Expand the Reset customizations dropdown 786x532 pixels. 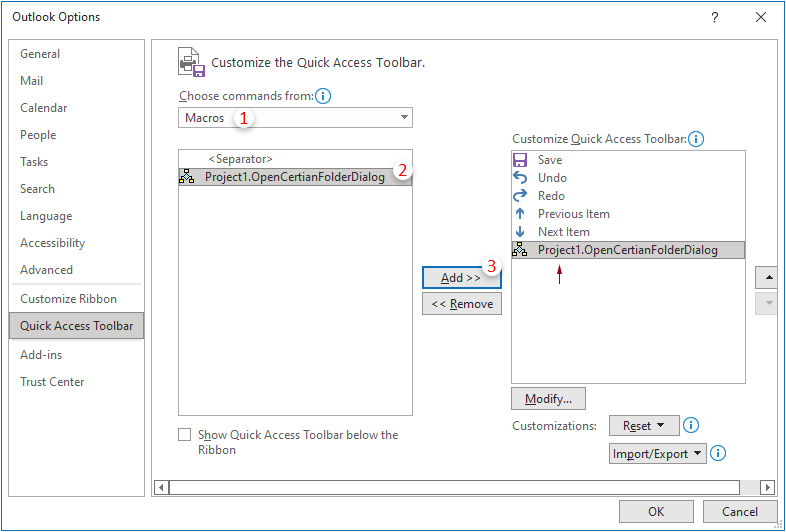point(644,426)
